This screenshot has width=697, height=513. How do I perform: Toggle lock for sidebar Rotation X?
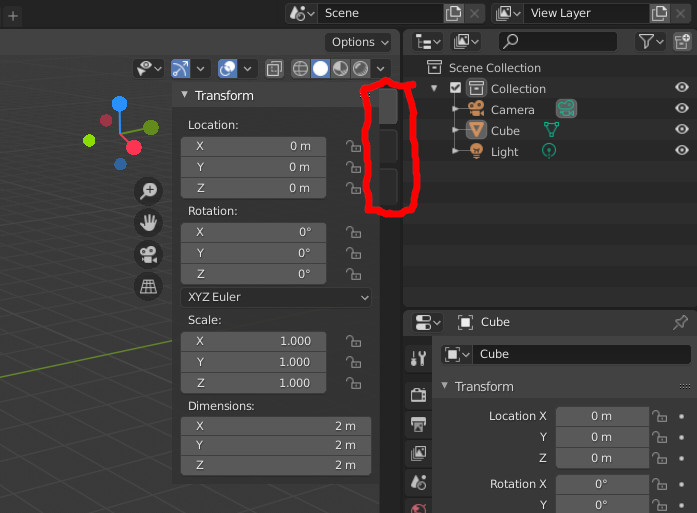[353, 232]
